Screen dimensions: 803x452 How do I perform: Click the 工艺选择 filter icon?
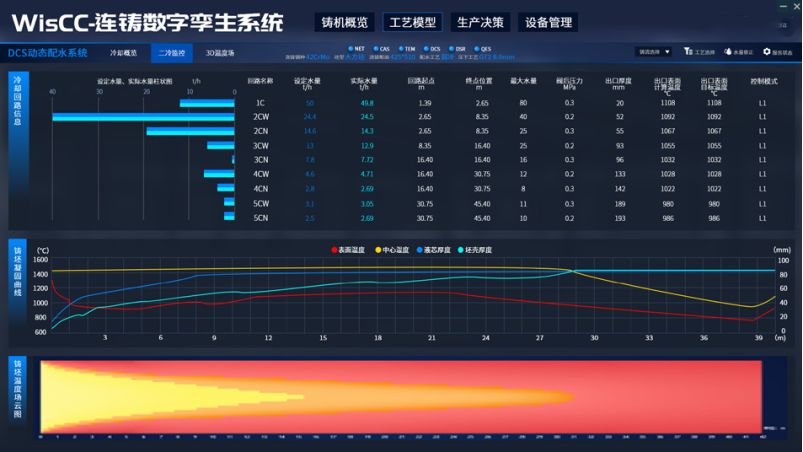pyautogui.click(x=688, y=51)
